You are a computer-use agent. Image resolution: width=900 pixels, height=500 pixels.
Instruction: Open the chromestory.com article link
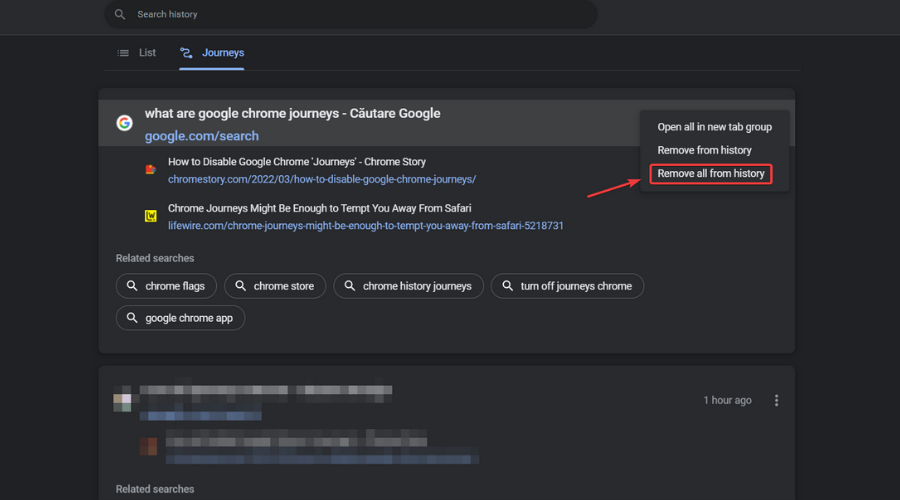[322, 179]
